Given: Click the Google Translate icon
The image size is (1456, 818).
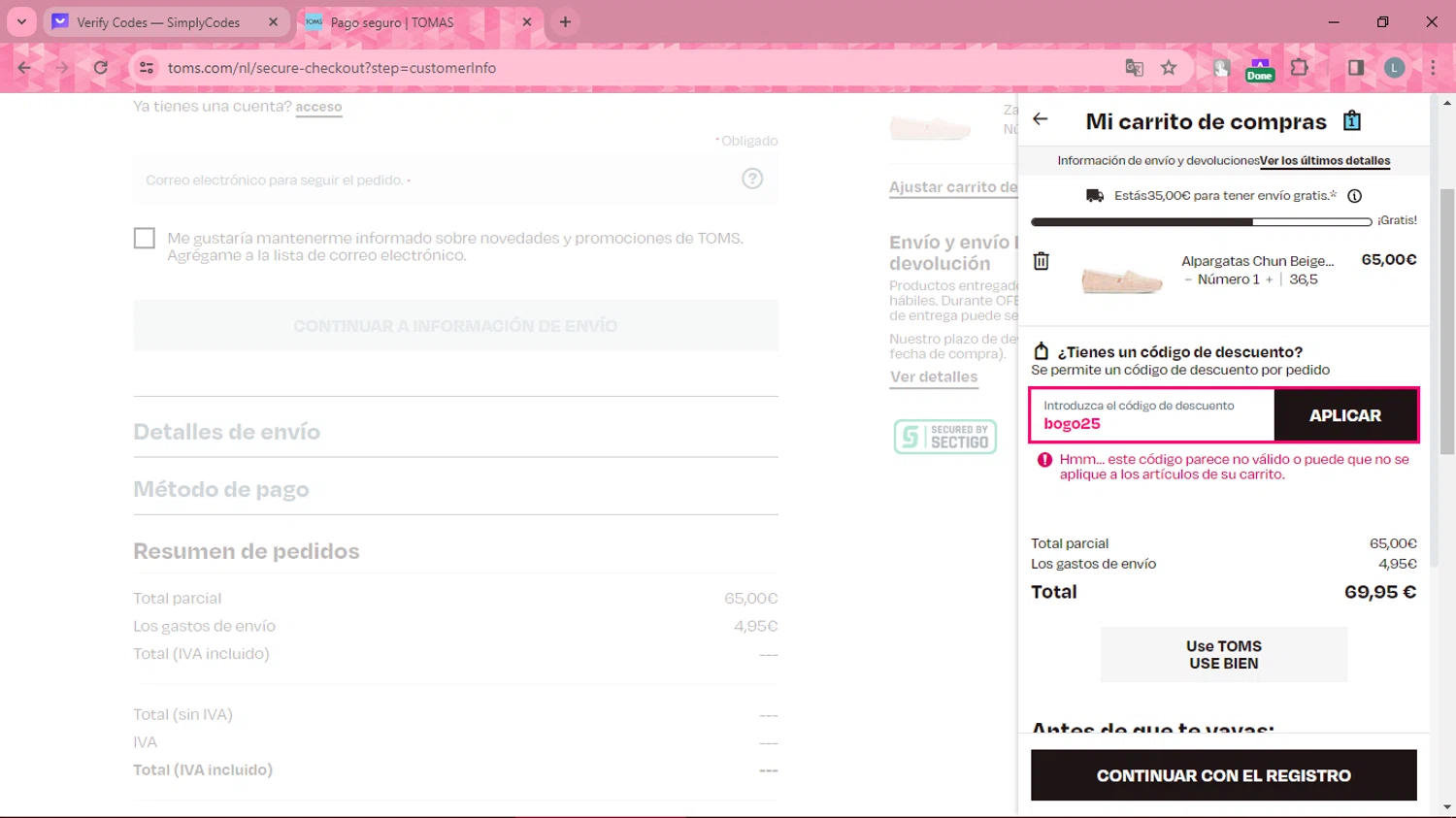Looking at the screenshot, I should click(x=1134, y=68).
